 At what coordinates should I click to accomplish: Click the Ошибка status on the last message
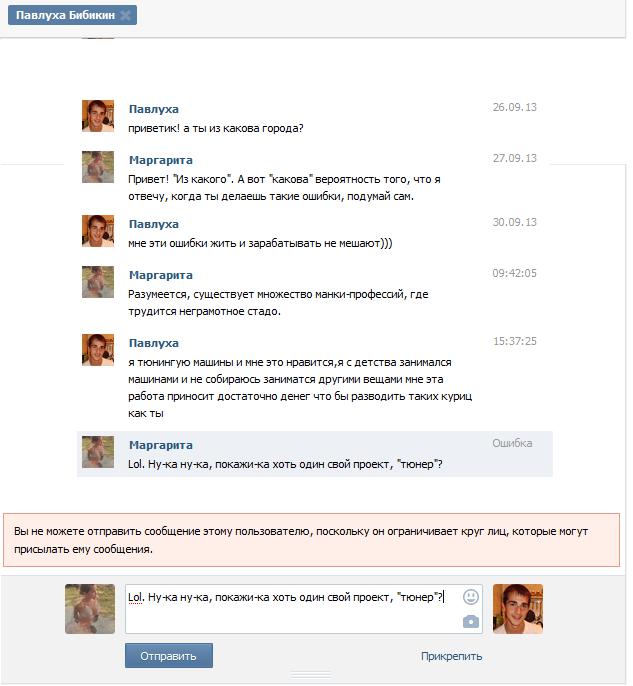[x=512, y=443]
